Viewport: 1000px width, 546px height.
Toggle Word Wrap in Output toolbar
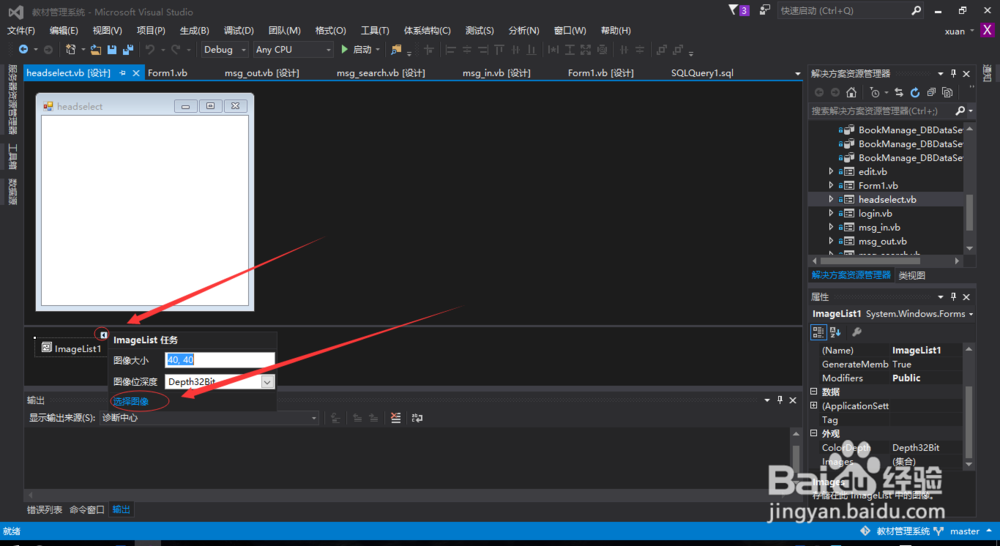click(x=417, y=418)
